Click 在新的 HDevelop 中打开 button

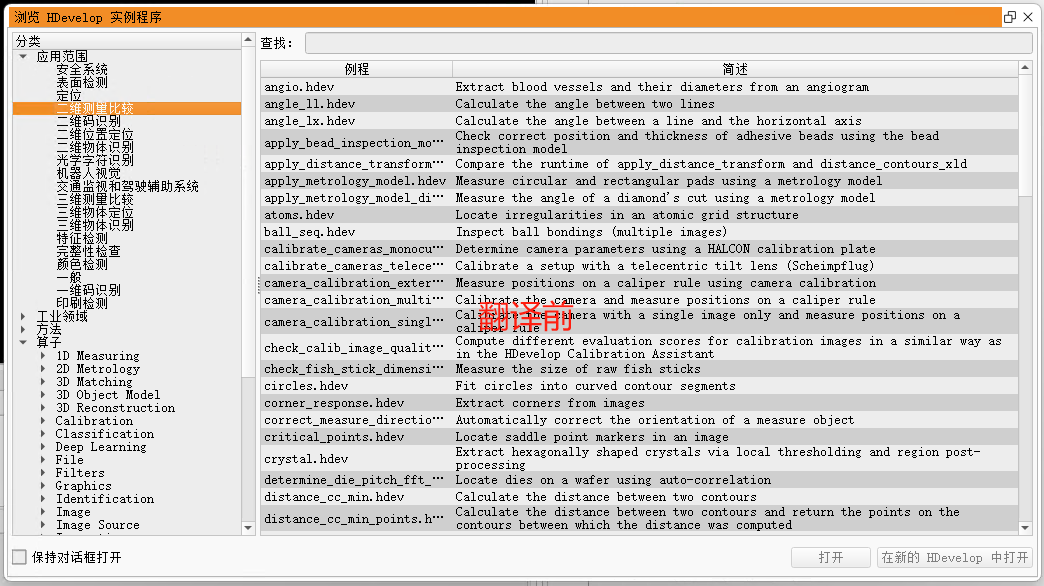click(954, 557)
